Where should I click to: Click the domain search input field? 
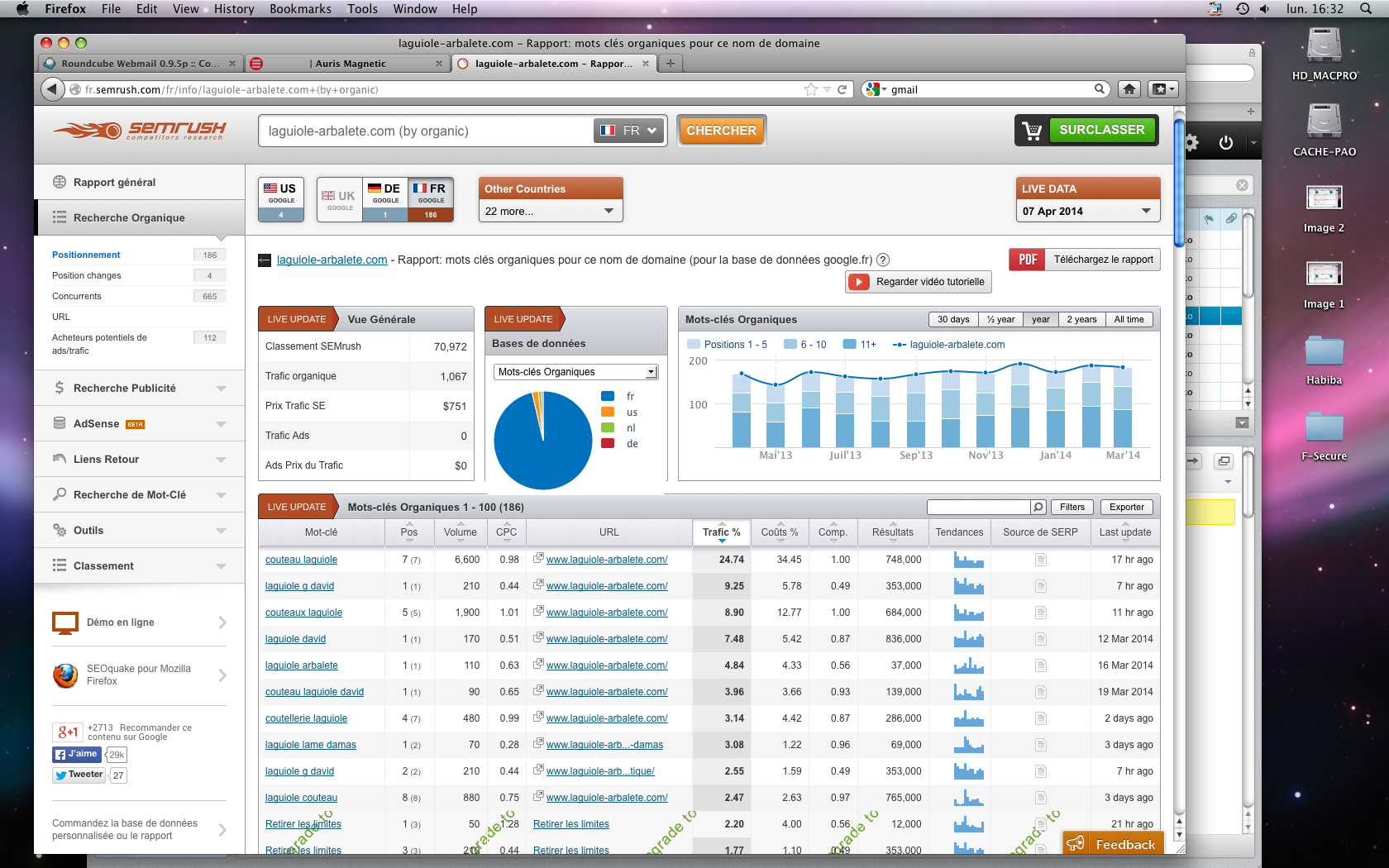coord(426,131)
